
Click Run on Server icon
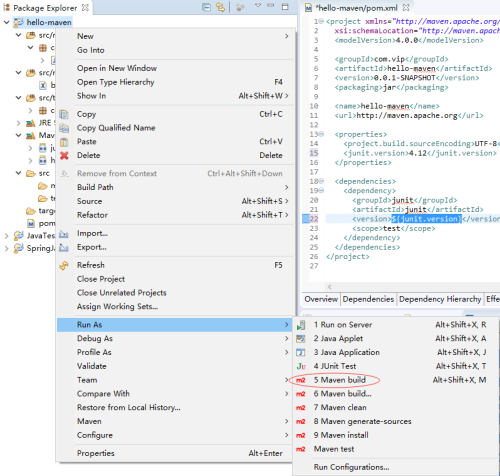(301, 325)
